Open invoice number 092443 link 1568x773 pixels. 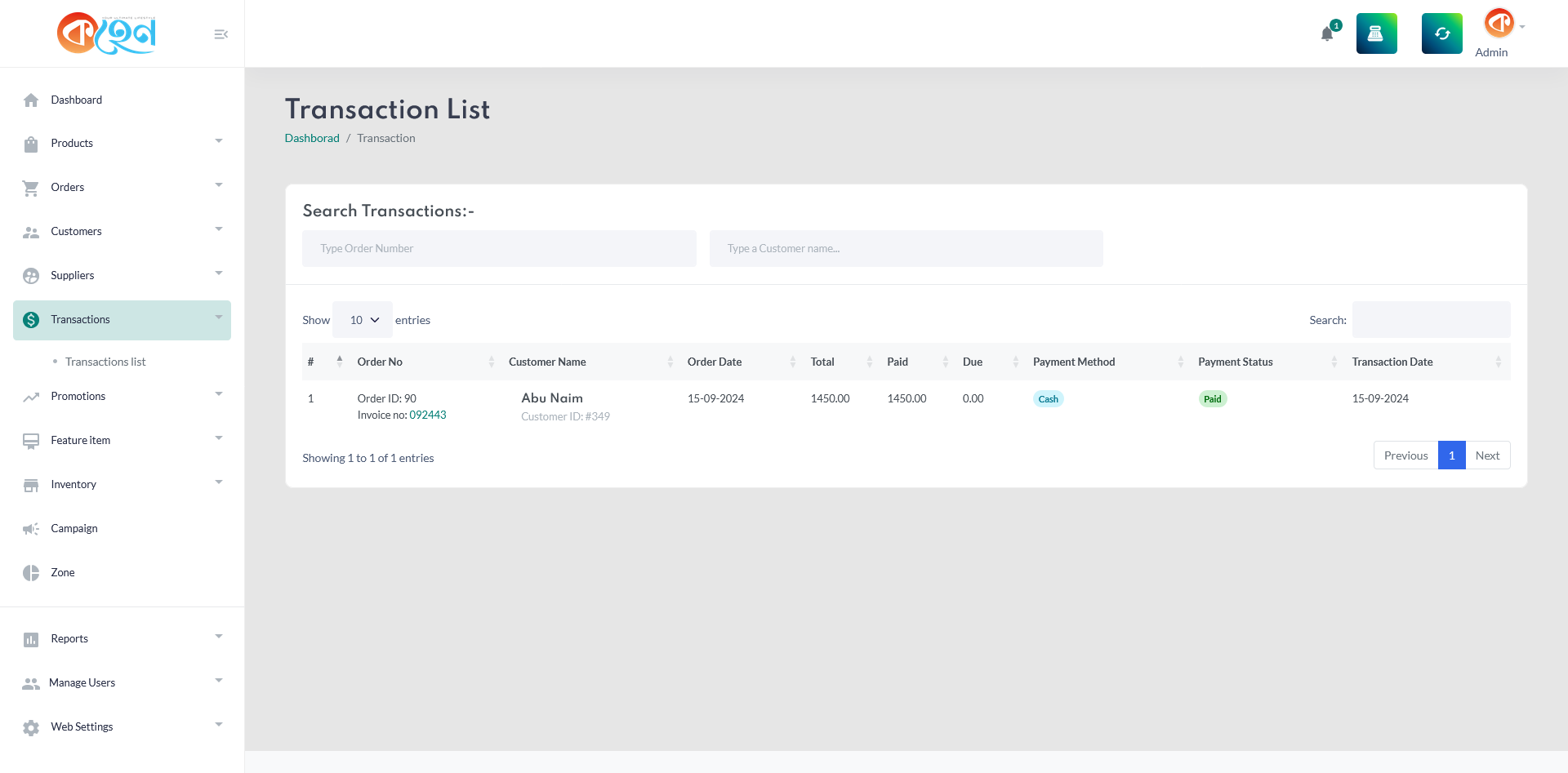428,415
